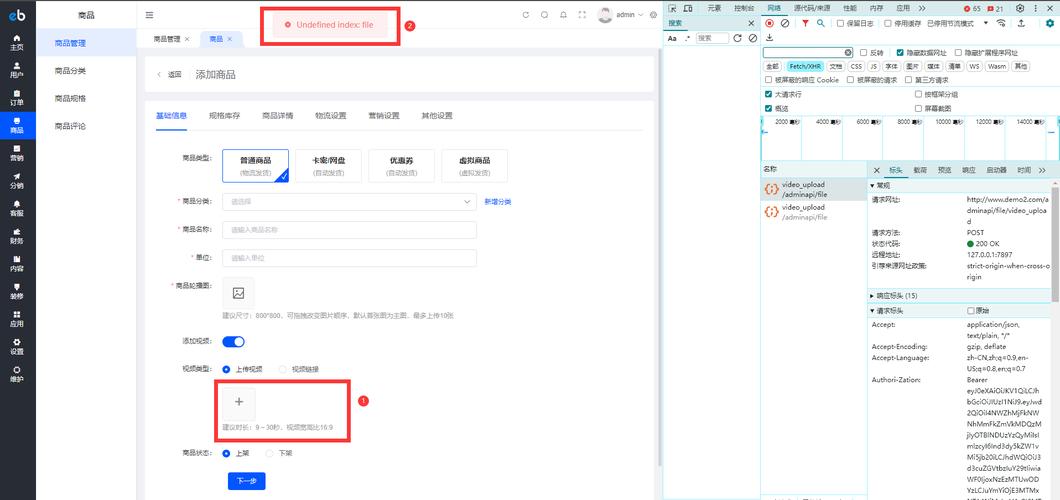
Task: Click the blue 下一步 button
Action: (247, 481)
